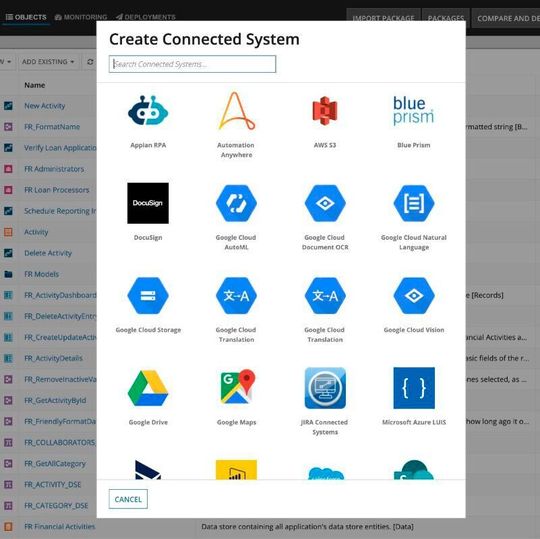Switch to the OBJECTS tab

point(26,17)
